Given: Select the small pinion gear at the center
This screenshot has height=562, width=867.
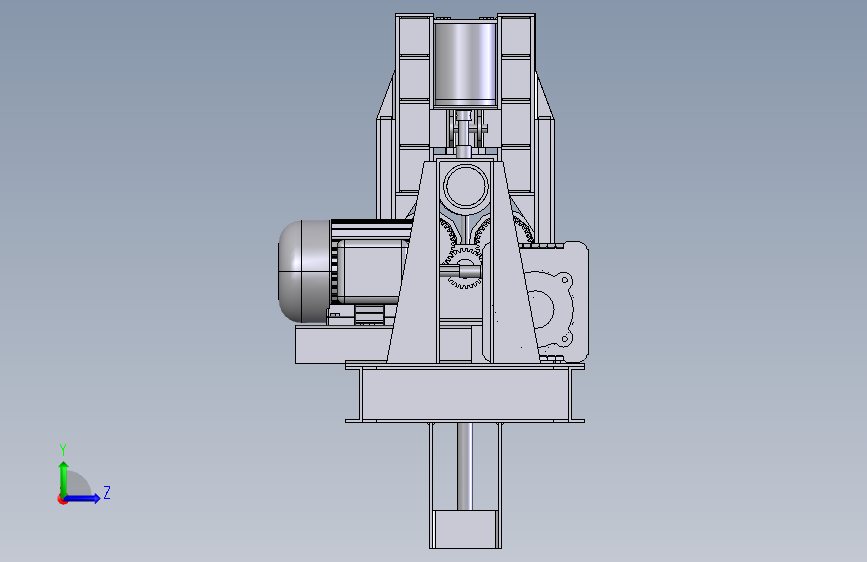Looking at the screenshot, I should [463, 269].
